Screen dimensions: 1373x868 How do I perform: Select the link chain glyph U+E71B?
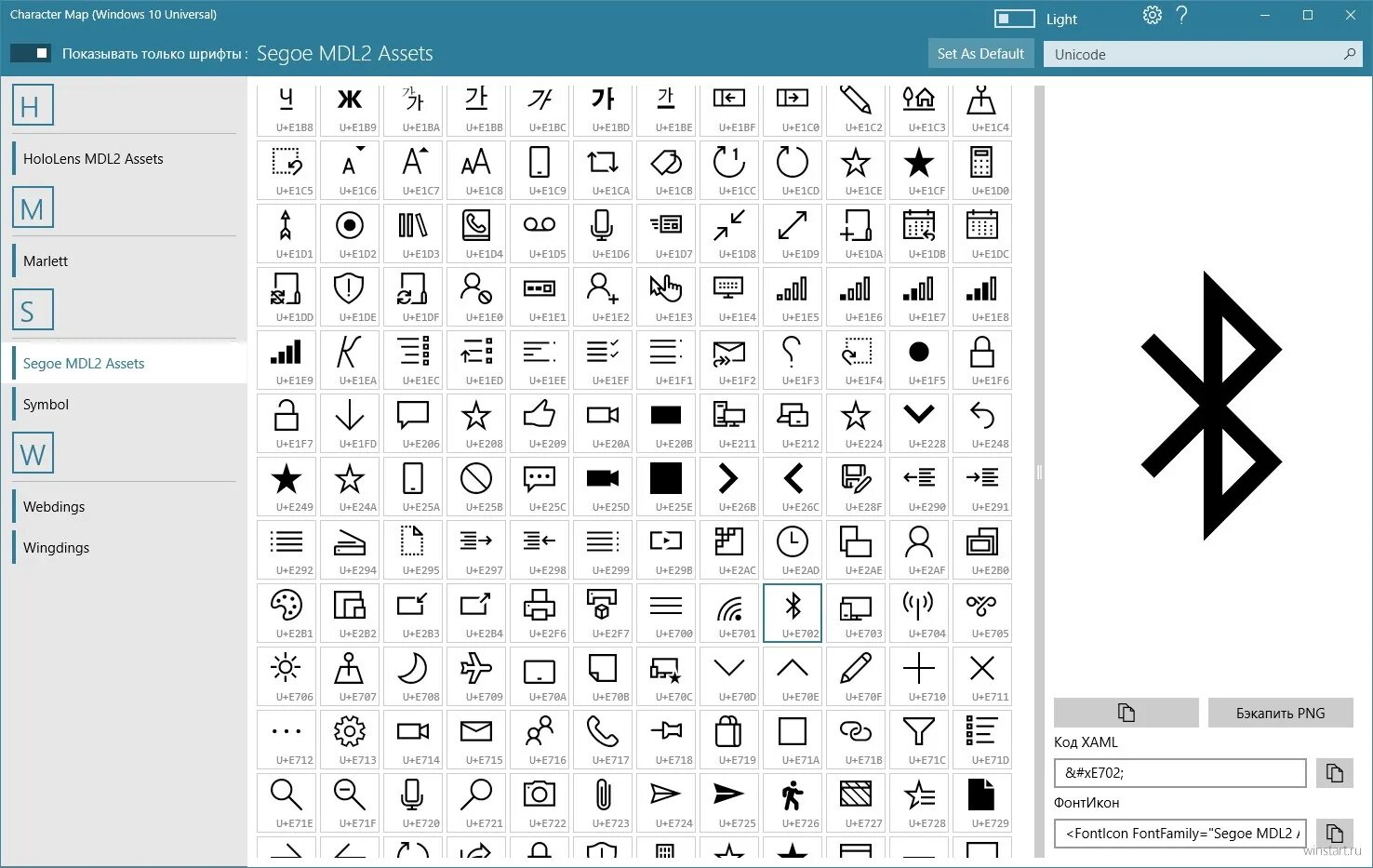coord(856,740)
